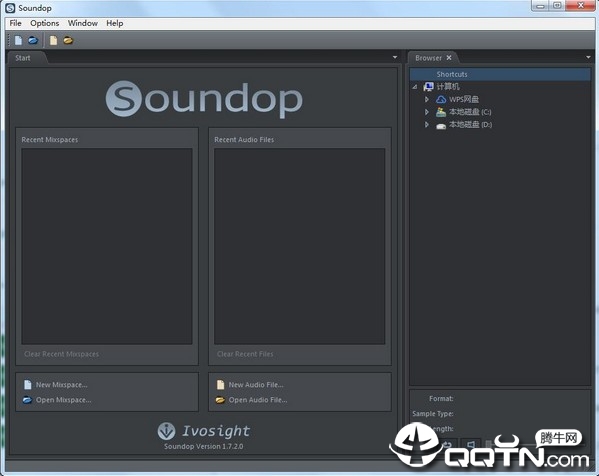
Task: Click the Ivosight logo
Action: (204, 431)
